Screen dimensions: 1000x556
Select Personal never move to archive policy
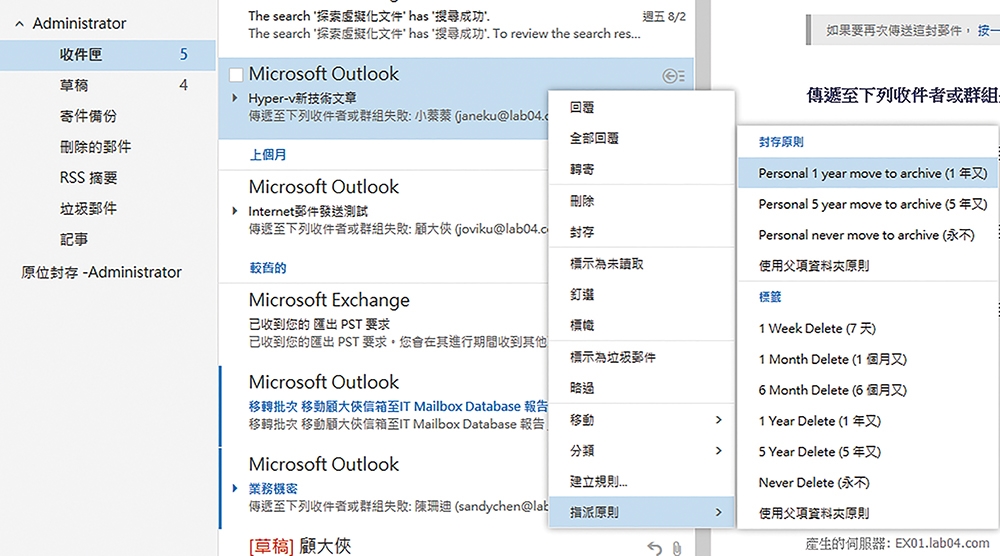(869, 235)
